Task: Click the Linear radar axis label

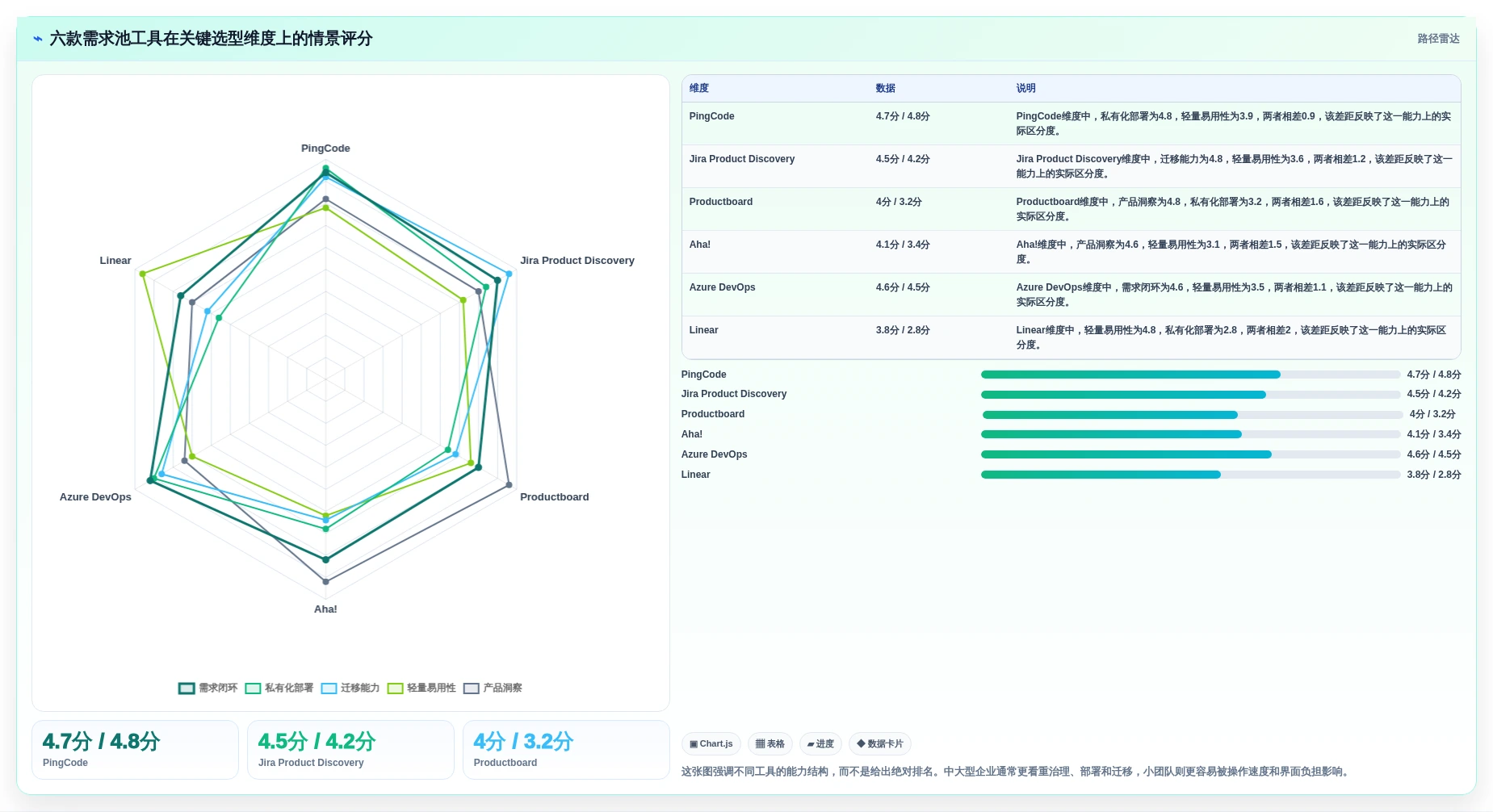Action: coord(115,261)
